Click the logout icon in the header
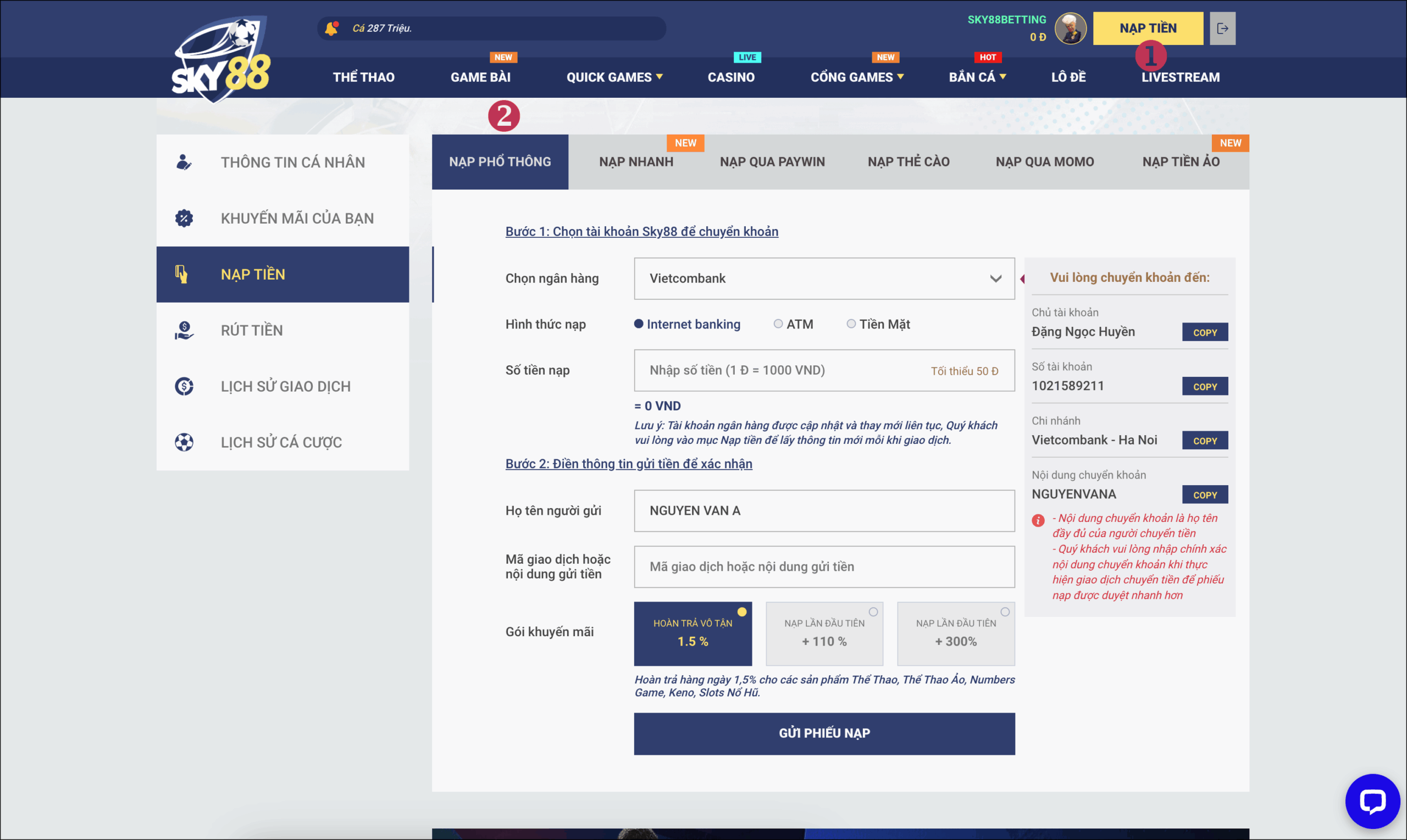Screen dimensions: 1407x840 point(1222,27)
